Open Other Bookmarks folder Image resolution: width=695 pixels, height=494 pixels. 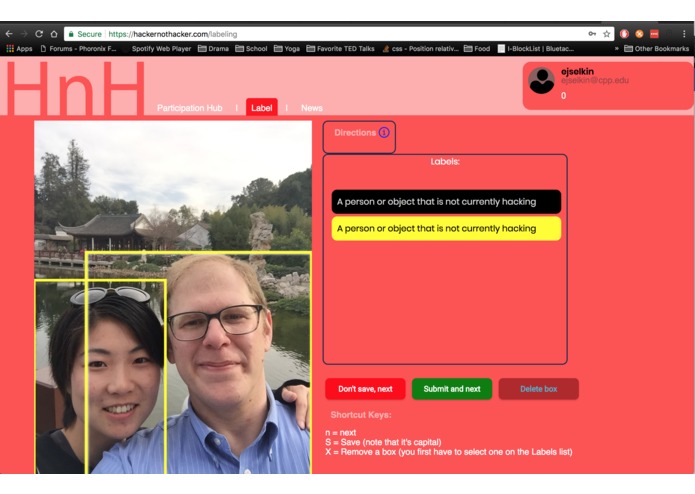click(656, 49)
